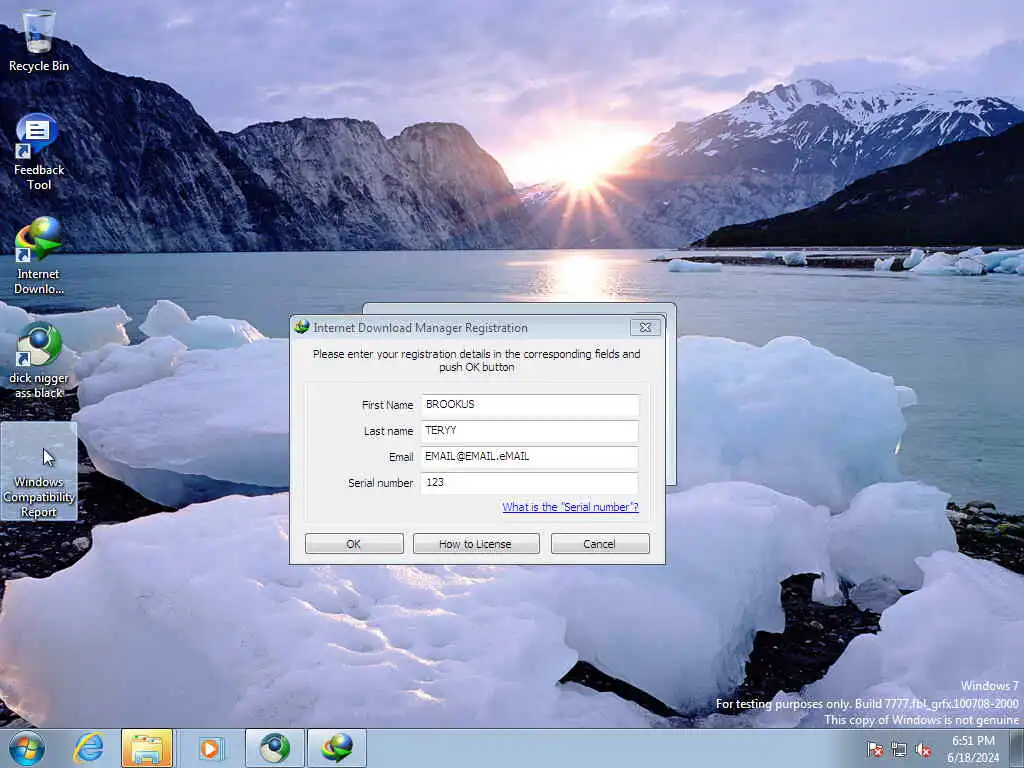Viewport: 1024px width, 768px height.
Task: Open the 'What is the Serial number?' link
Action: [x=570, y=507]
